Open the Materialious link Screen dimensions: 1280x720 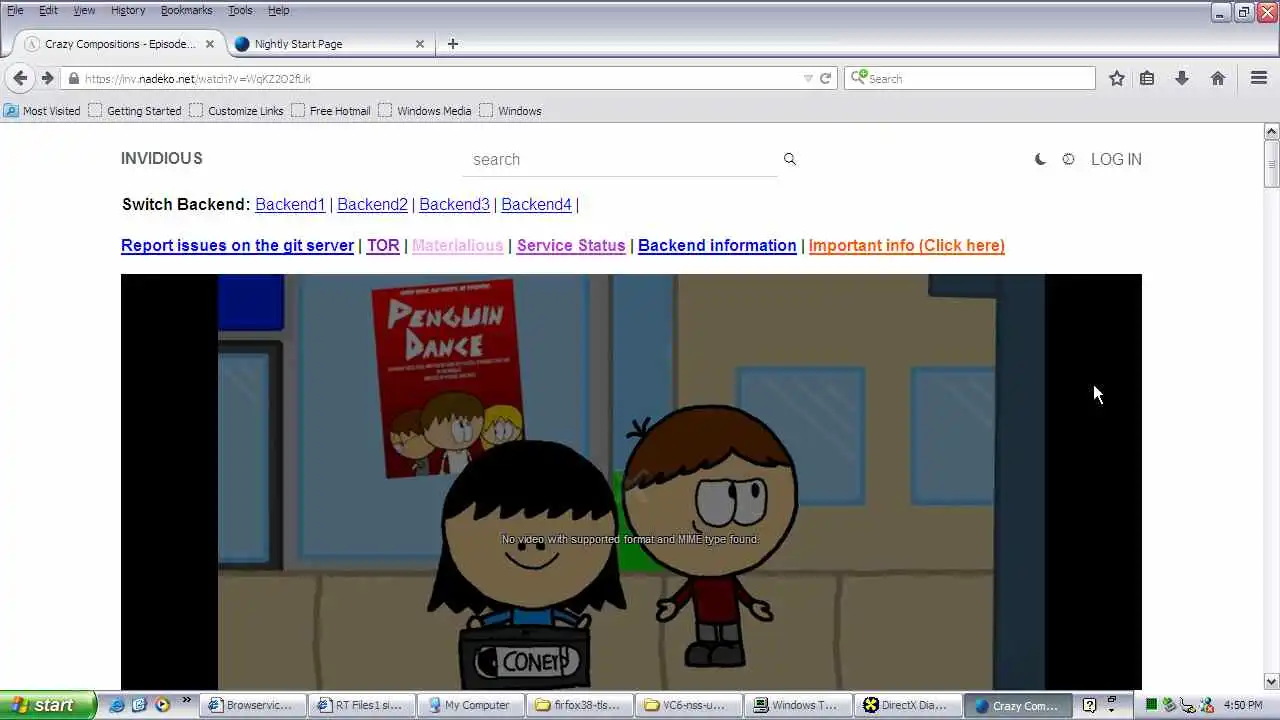point(457,245)
